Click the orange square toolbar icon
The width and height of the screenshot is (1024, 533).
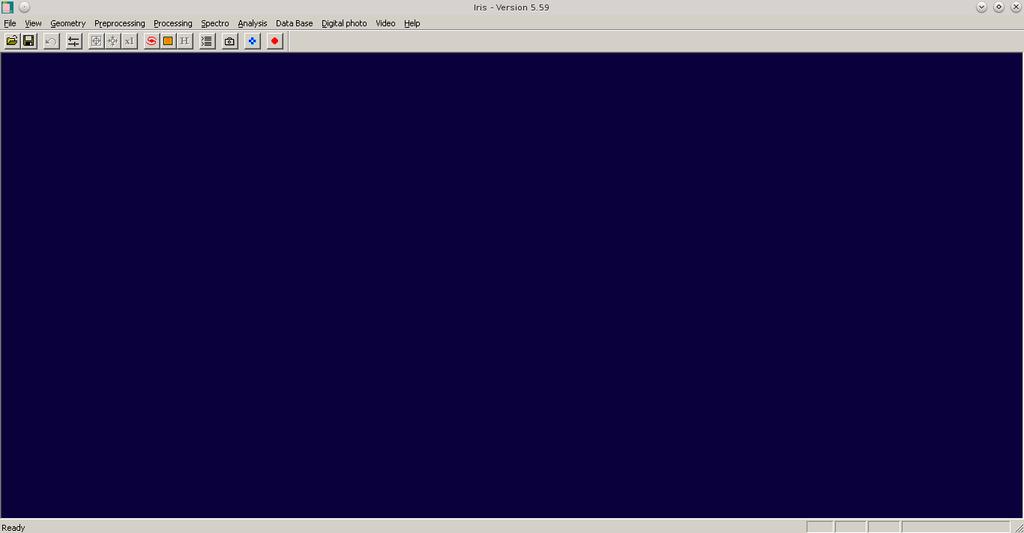tap(168, 41)
